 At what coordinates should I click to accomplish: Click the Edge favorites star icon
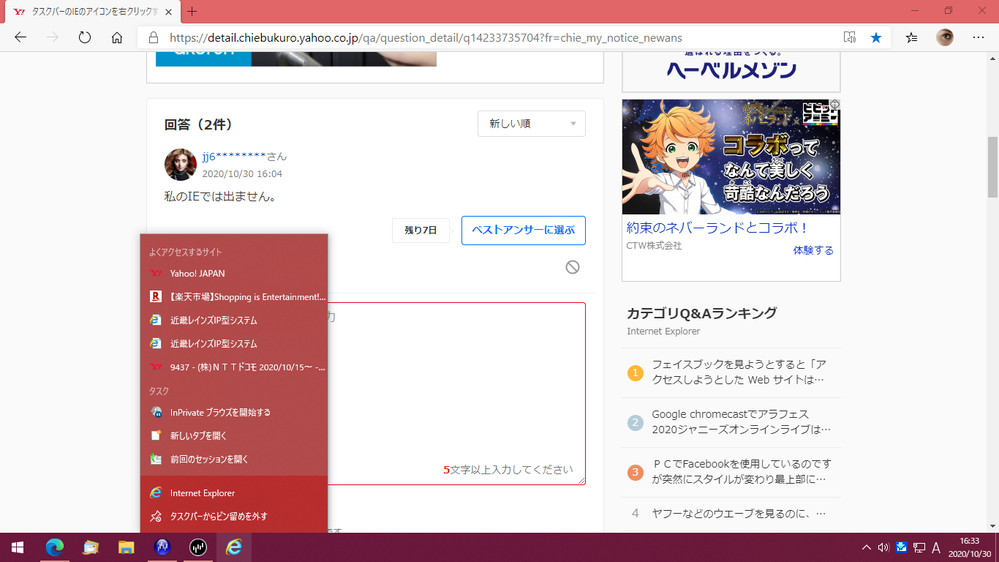coord(876,37)
